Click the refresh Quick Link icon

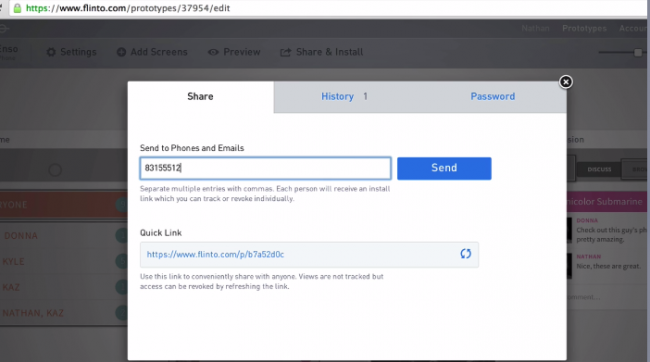(466, 254)
